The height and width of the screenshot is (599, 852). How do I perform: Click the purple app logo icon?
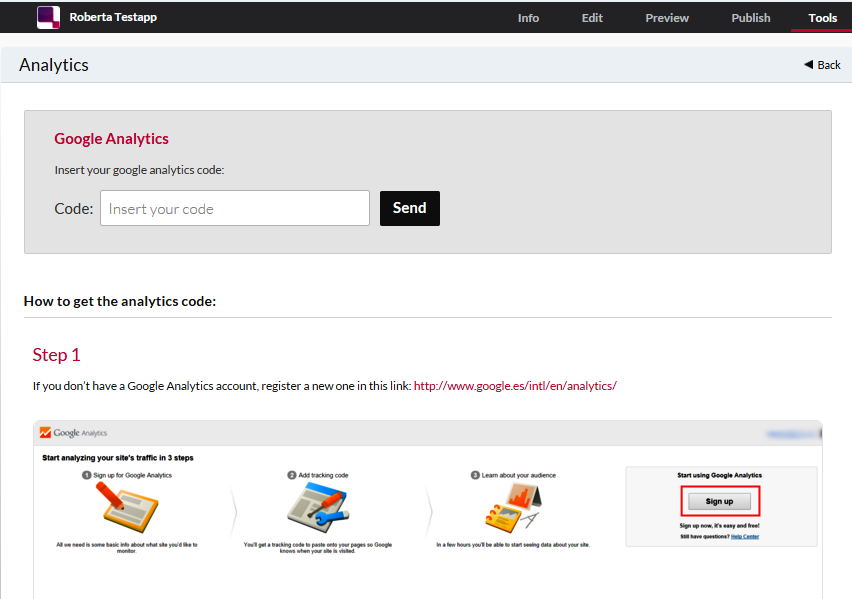[48, 17]
